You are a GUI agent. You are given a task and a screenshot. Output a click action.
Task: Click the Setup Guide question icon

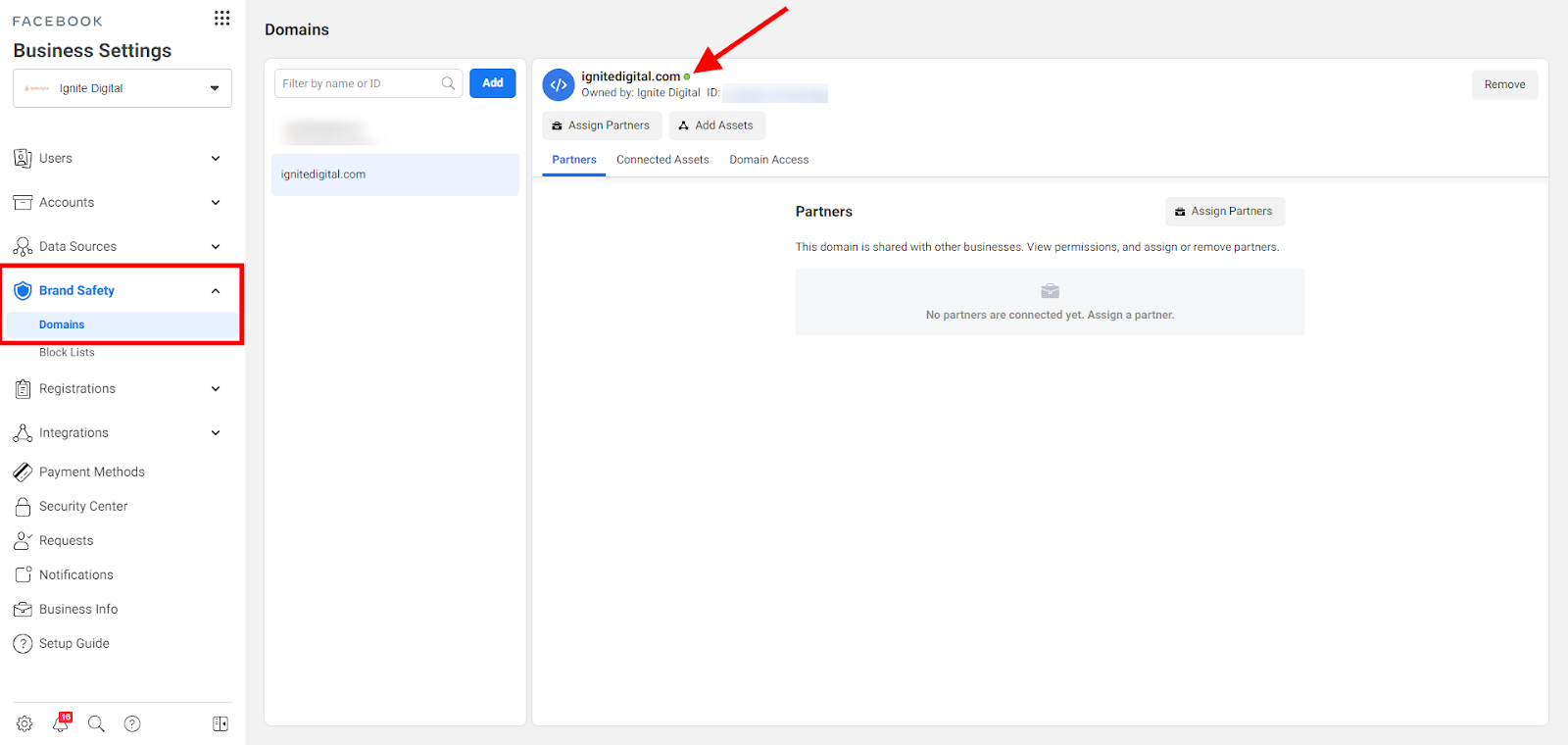[x=23, y=644]
